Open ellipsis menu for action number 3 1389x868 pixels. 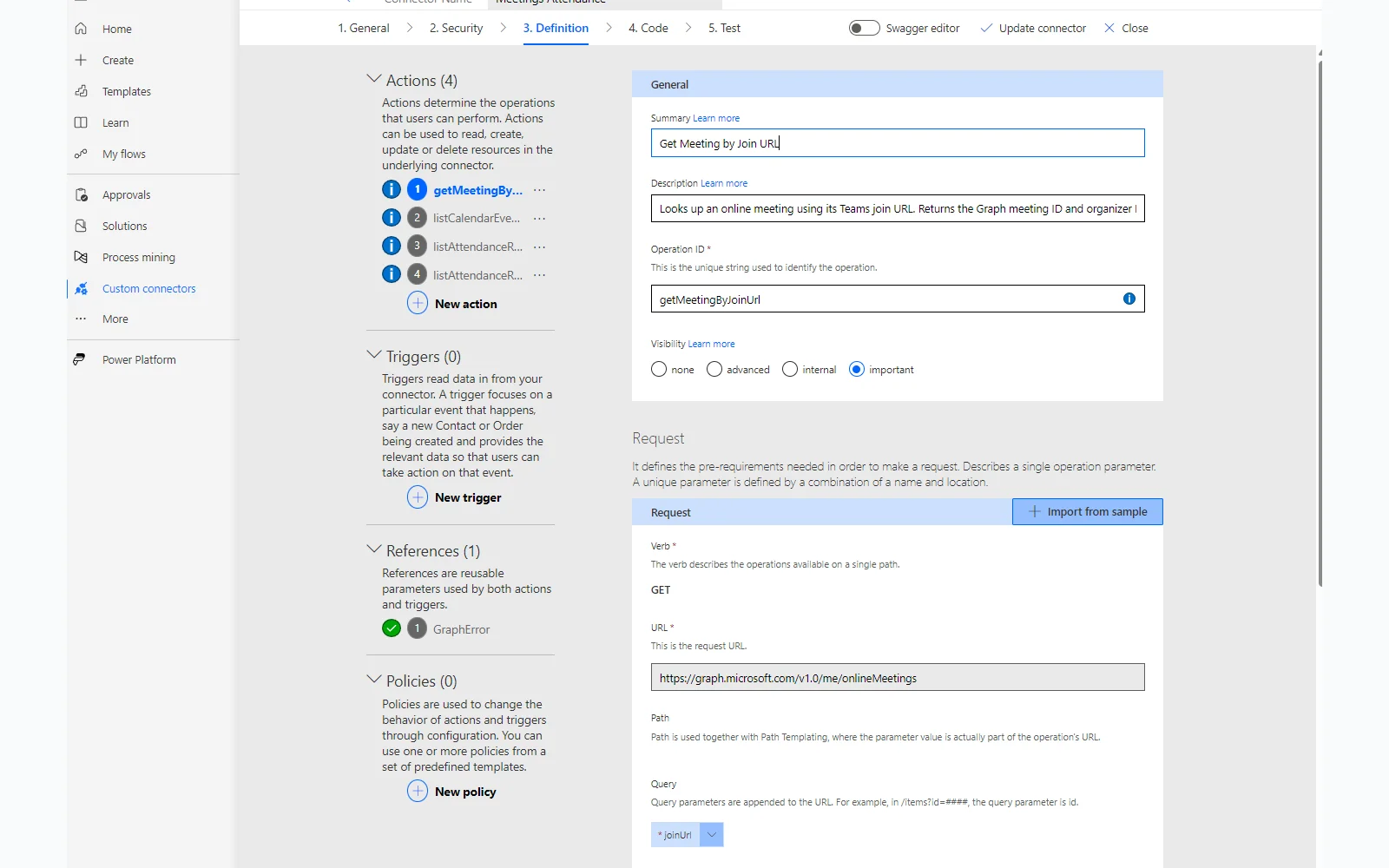click(540, 247)
